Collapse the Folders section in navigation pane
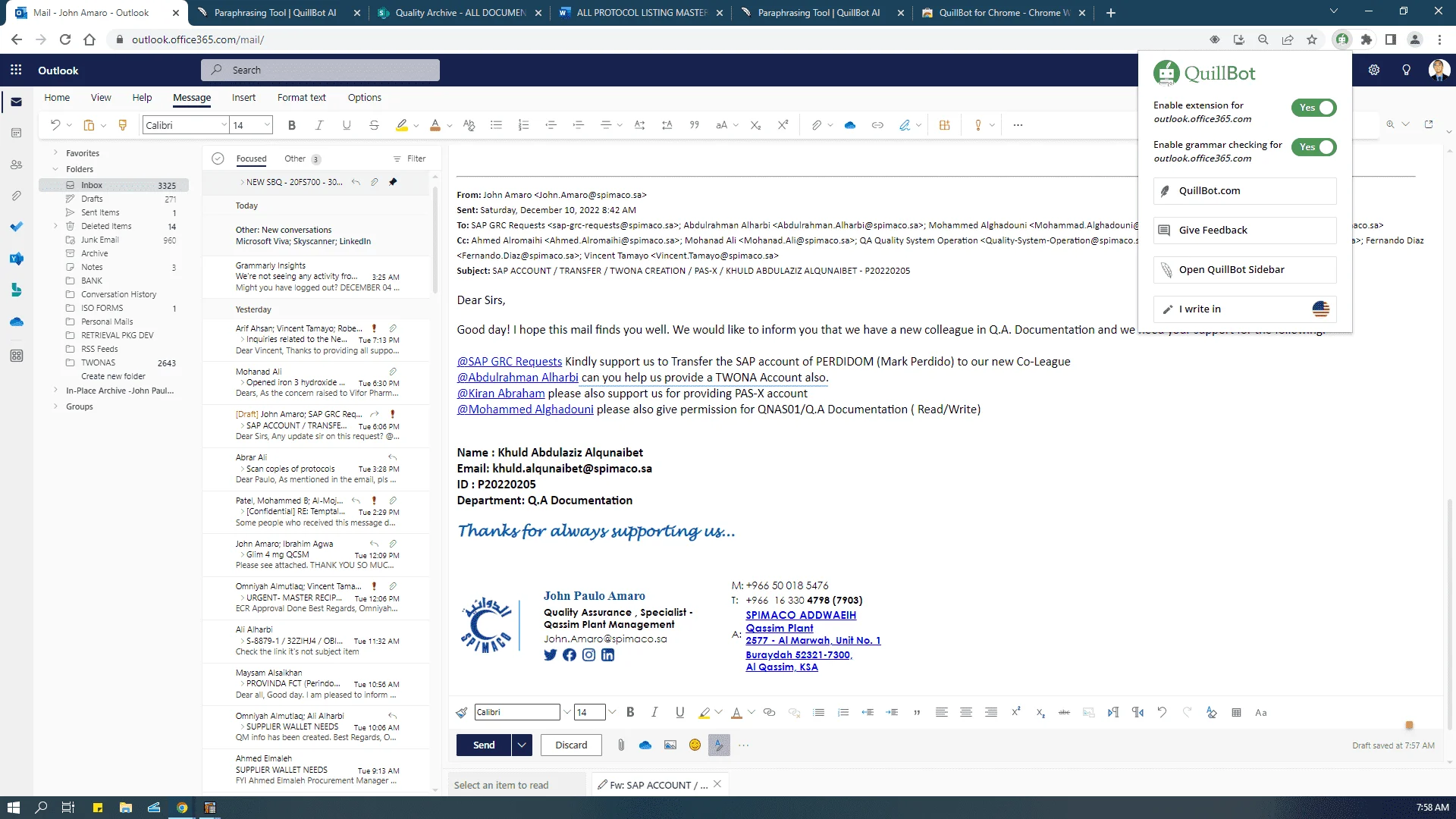The height and width of the screenshot is (819, 1456). (x=55, y=169)
